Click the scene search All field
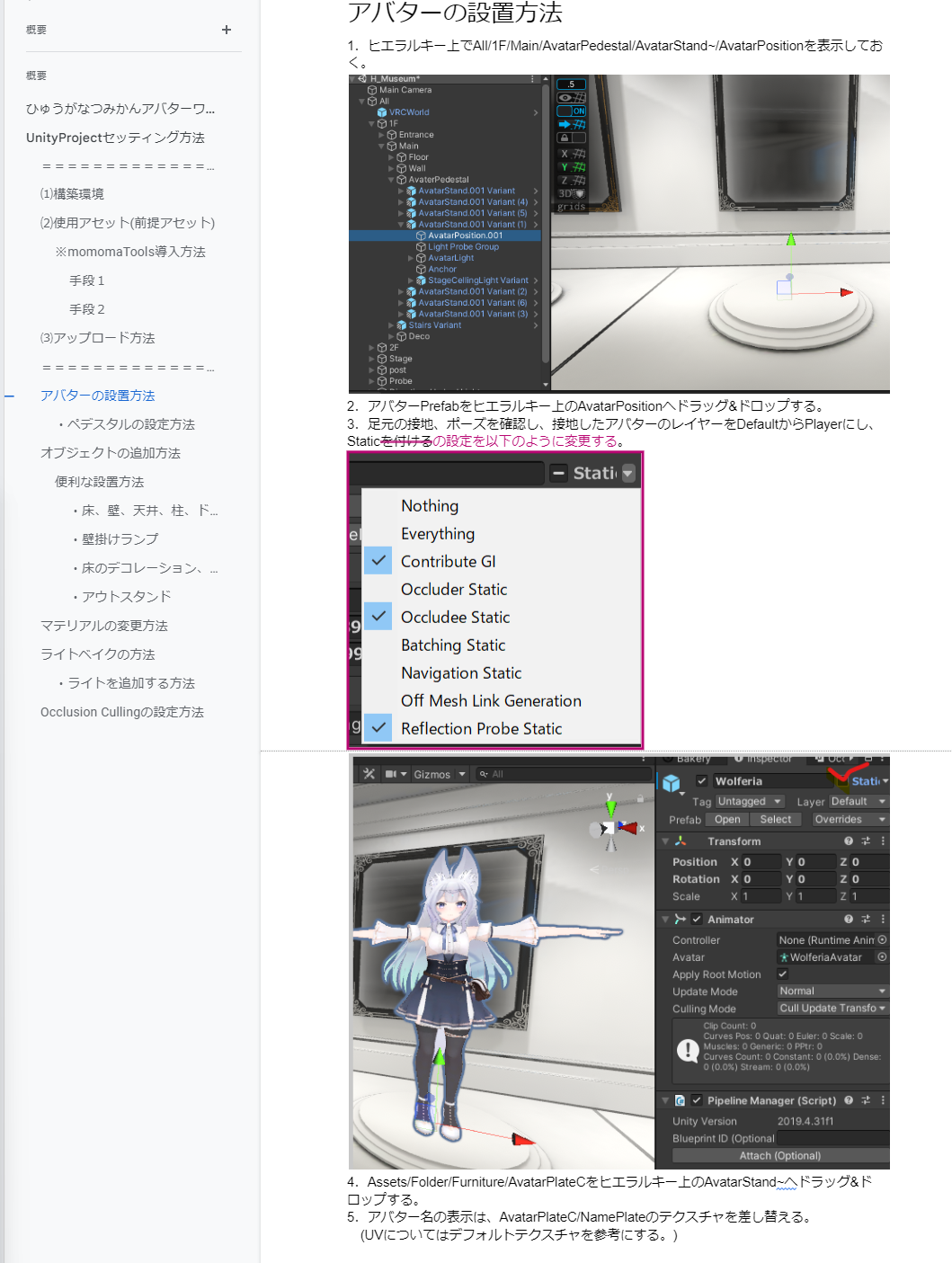This screenshot has height=1263, width=952. pyautogui.click(x=562, y=774)
